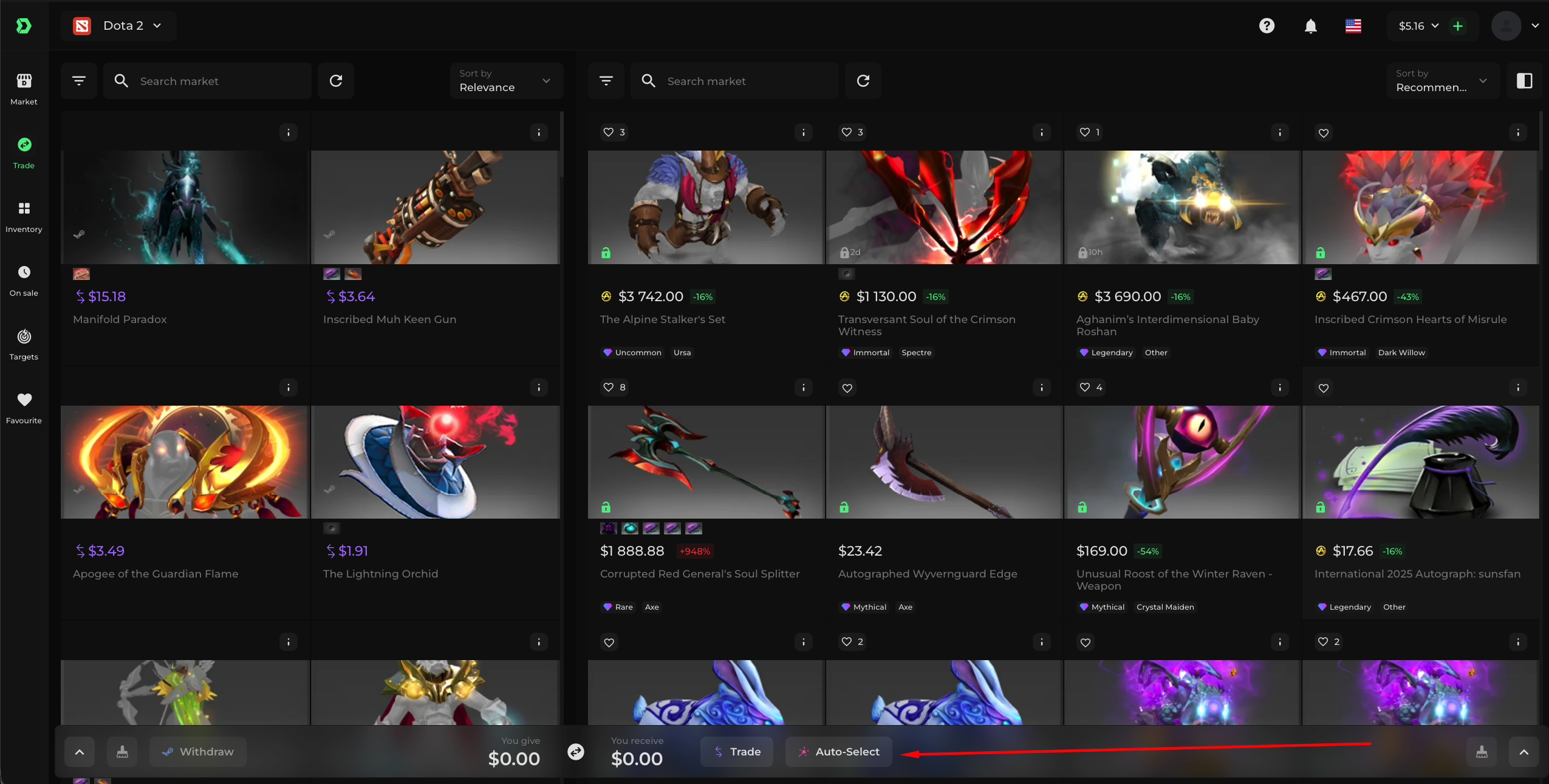Click the Uncommon rarity tag
This screenshot has width=1549, height=784.
point(632,353)
